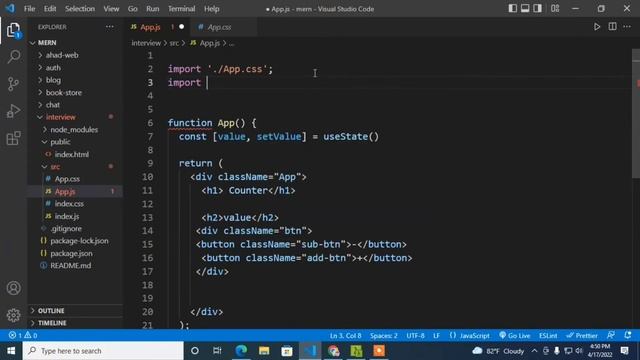Toggle the primary side bar layout icon
Image resolution: width=640 pixels, height=360 pixels.
(513, 9)
